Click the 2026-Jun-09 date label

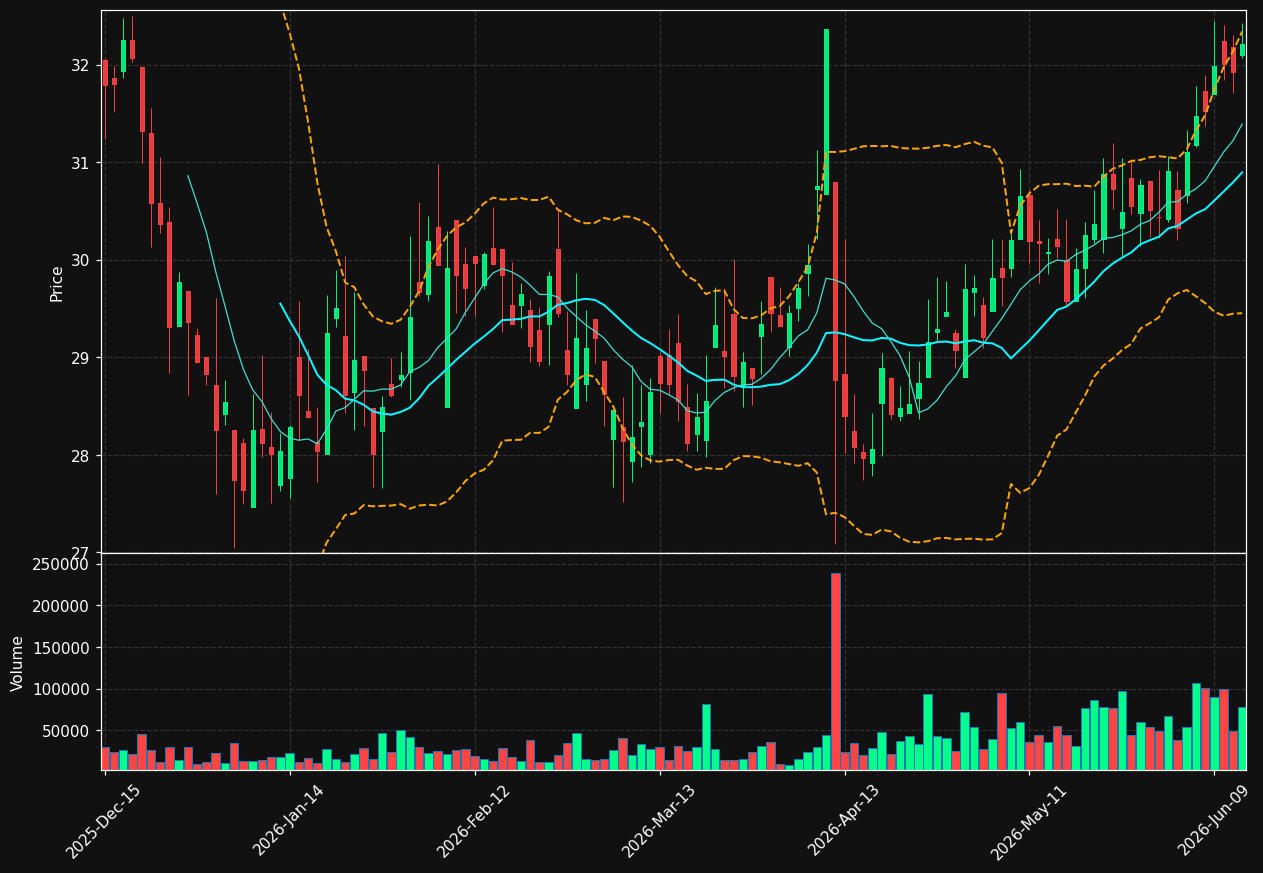point(1214,822)
